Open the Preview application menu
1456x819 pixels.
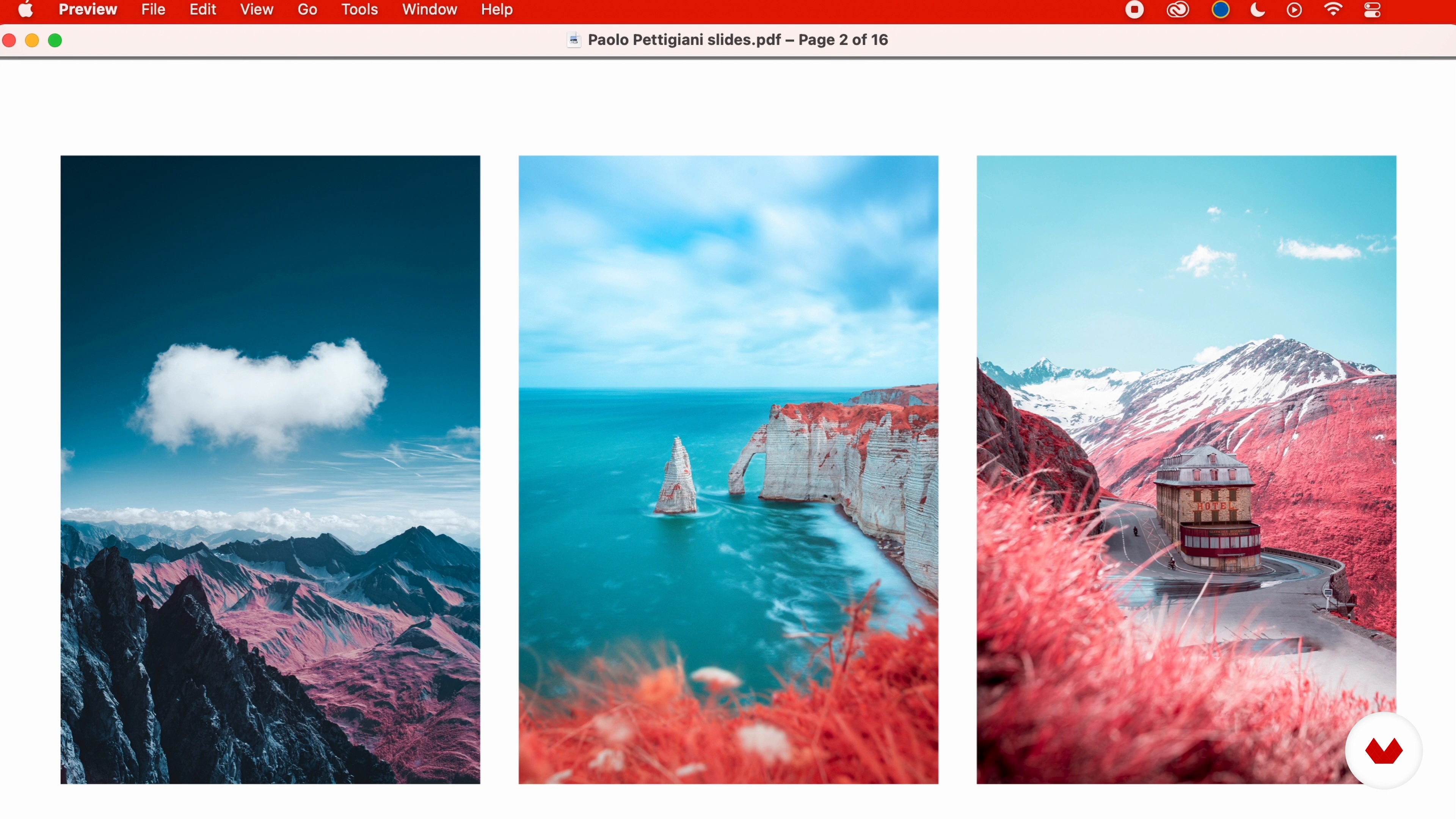(88, 9)
